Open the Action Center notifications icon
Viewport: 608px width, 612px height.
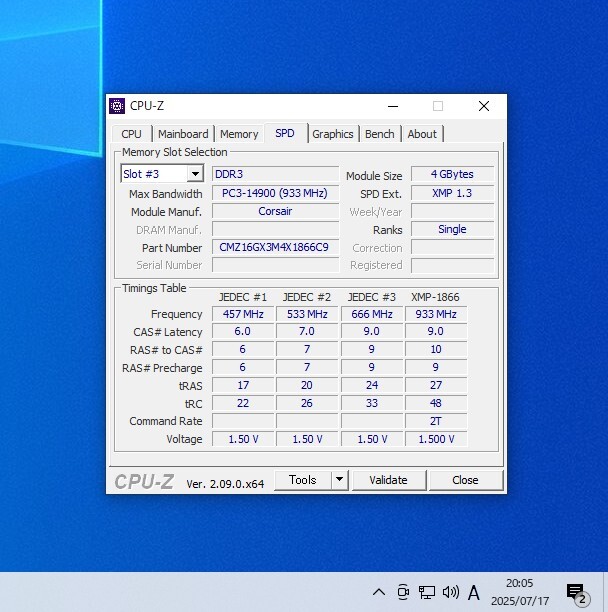(x=578, y=594)
